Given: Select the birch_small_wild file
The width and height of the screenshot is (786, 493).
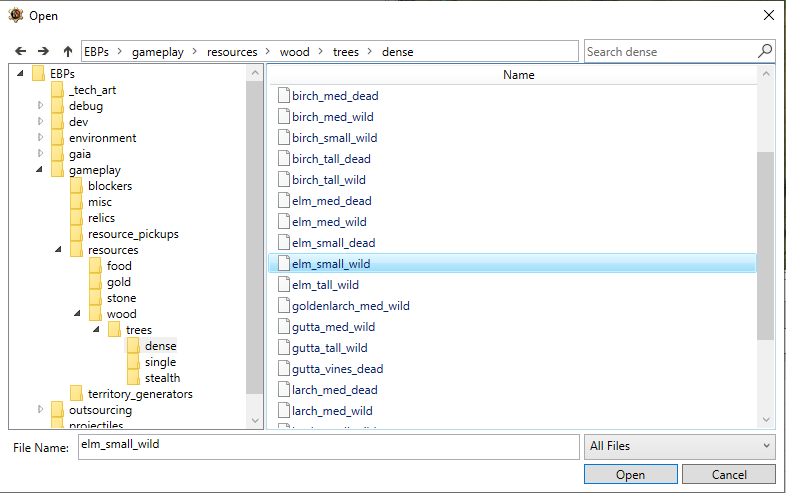Looking at the screenshot, I should point(335,137).
